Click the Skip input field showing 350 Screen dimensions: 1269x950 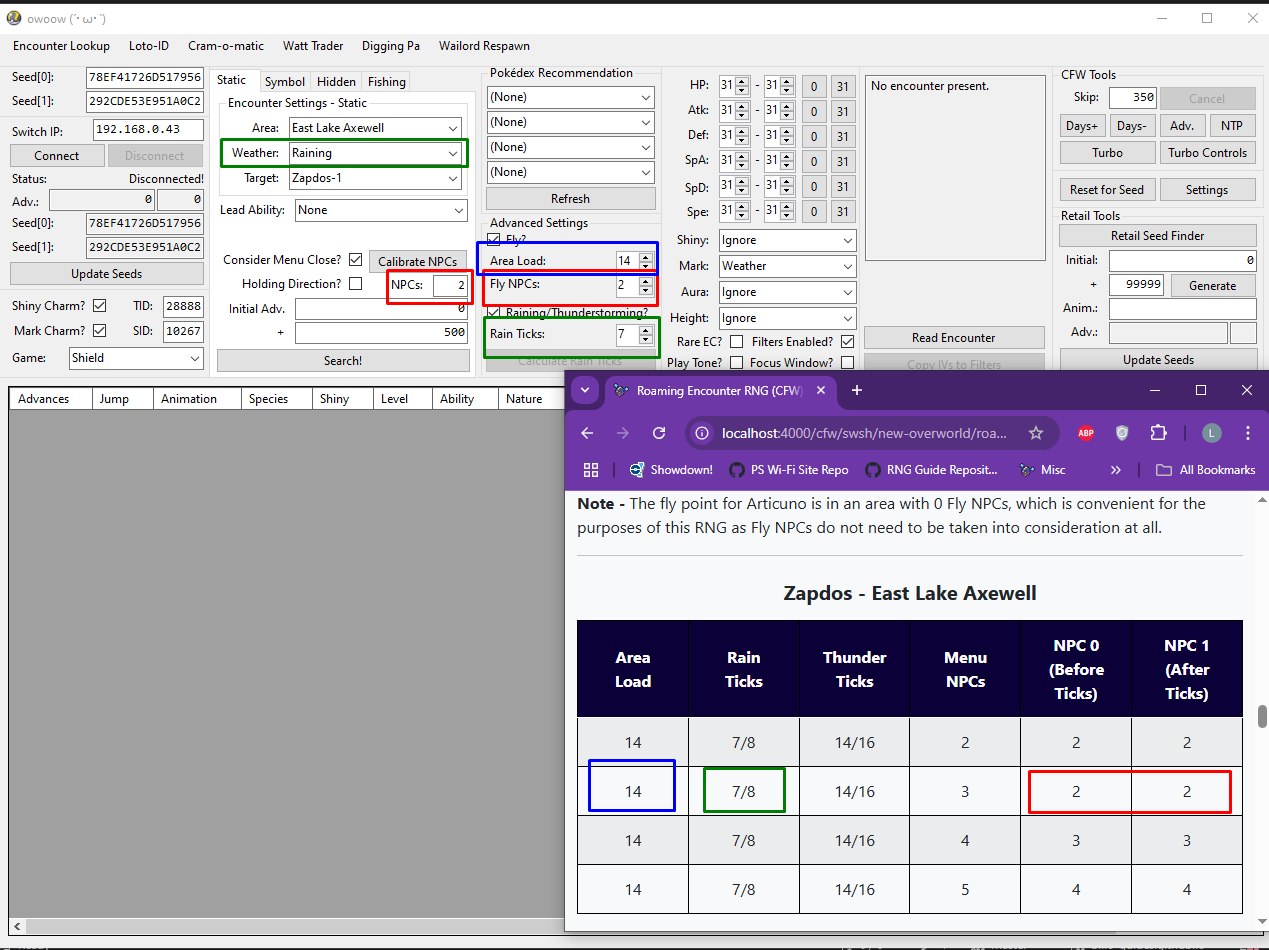1132,98
